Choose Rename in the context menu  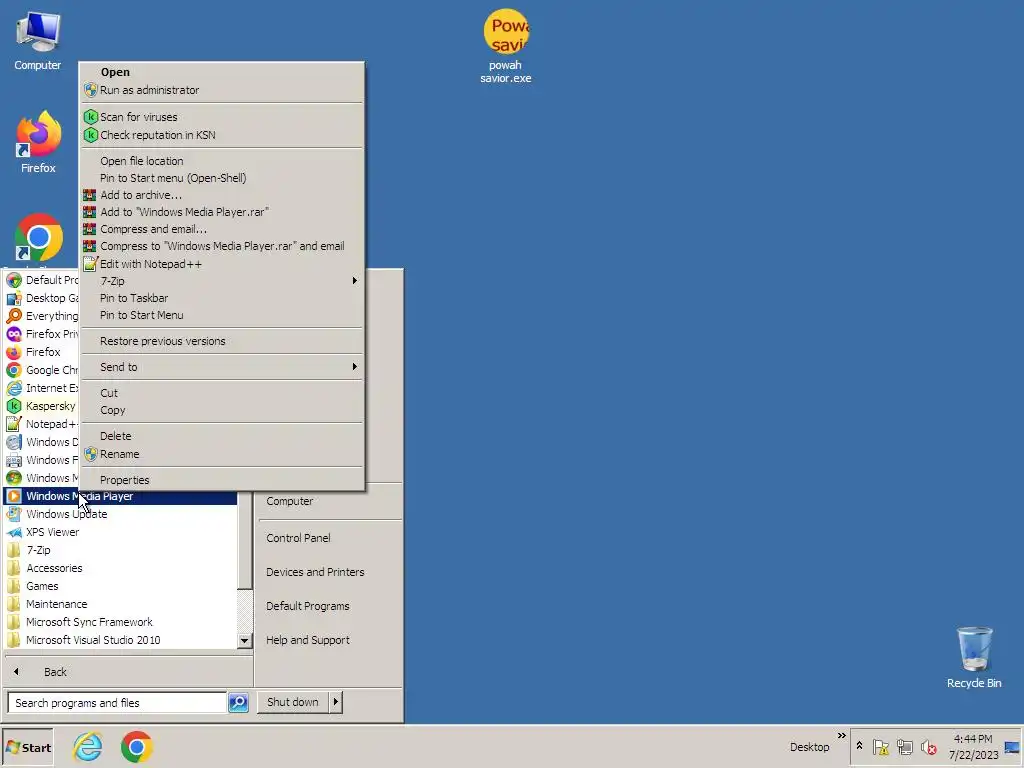pos(222,454)
